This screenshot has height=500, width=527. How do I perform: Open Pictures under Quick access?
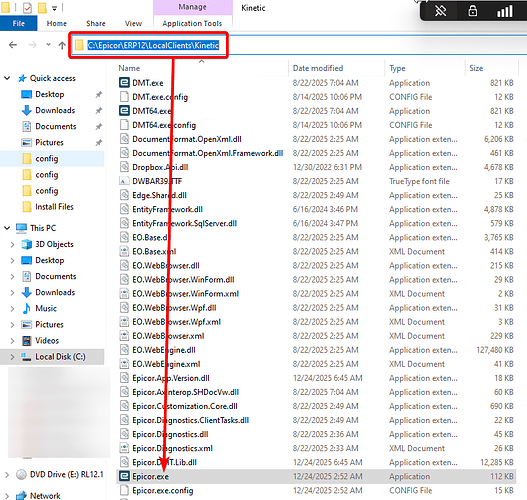click(x=49, y=142)
